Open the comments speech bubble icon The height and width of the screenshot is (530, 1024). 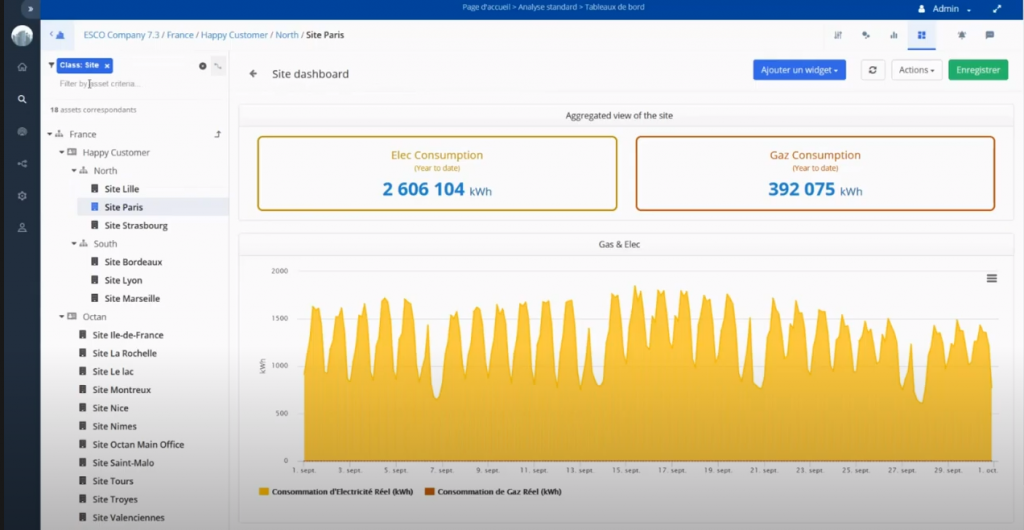tap(990, 35)
